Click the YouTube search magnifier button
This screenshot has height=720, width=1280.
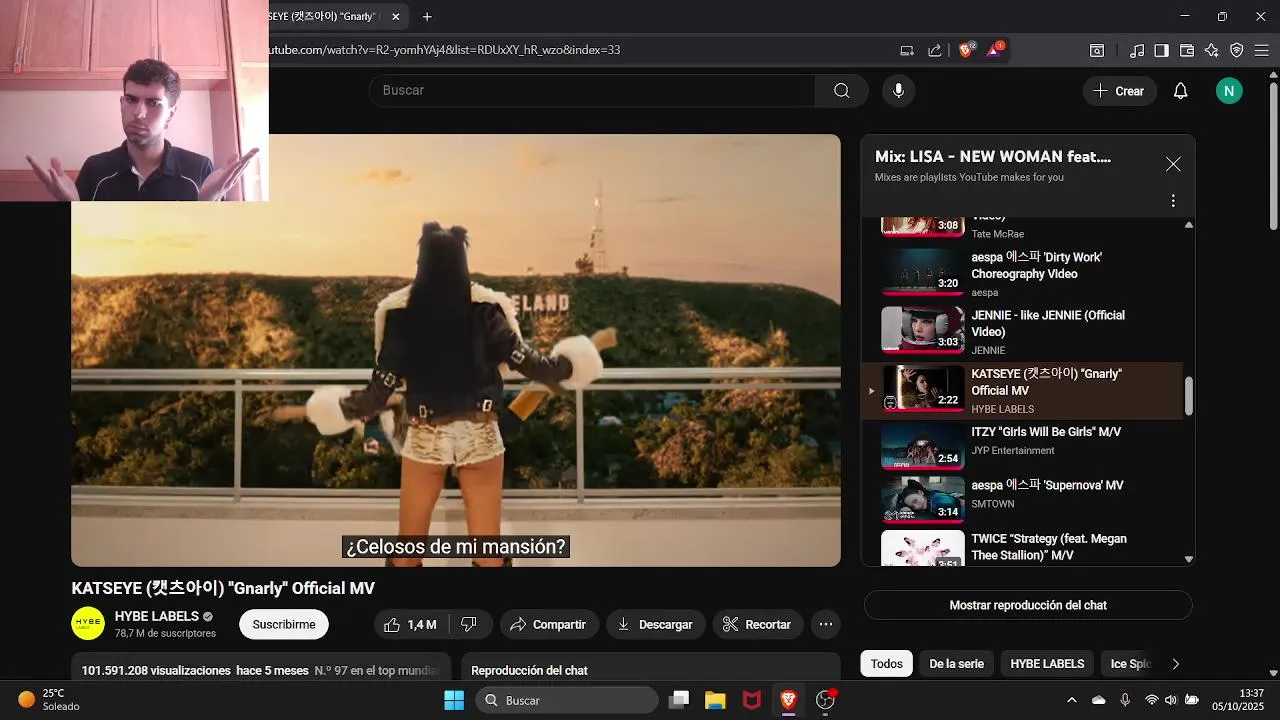(x=841, y=90)
